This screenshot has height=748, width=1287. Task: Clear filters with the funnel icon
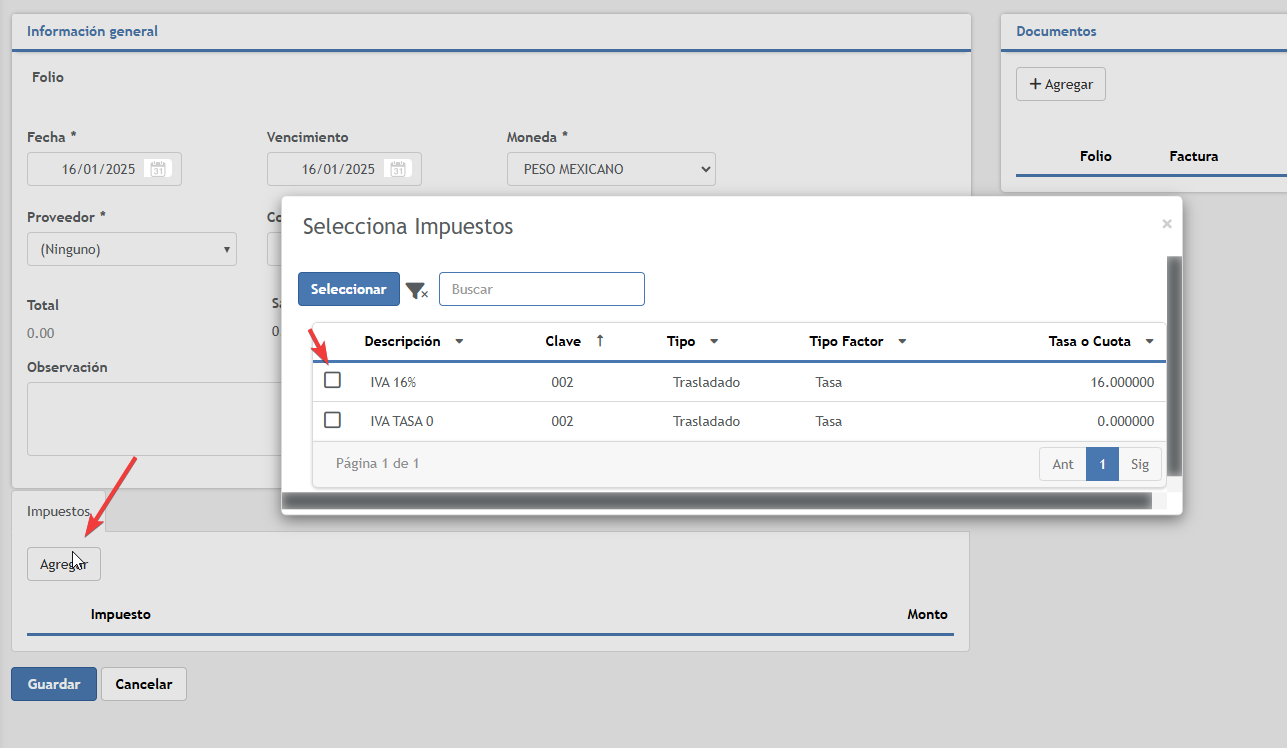(x=417, y=290)
